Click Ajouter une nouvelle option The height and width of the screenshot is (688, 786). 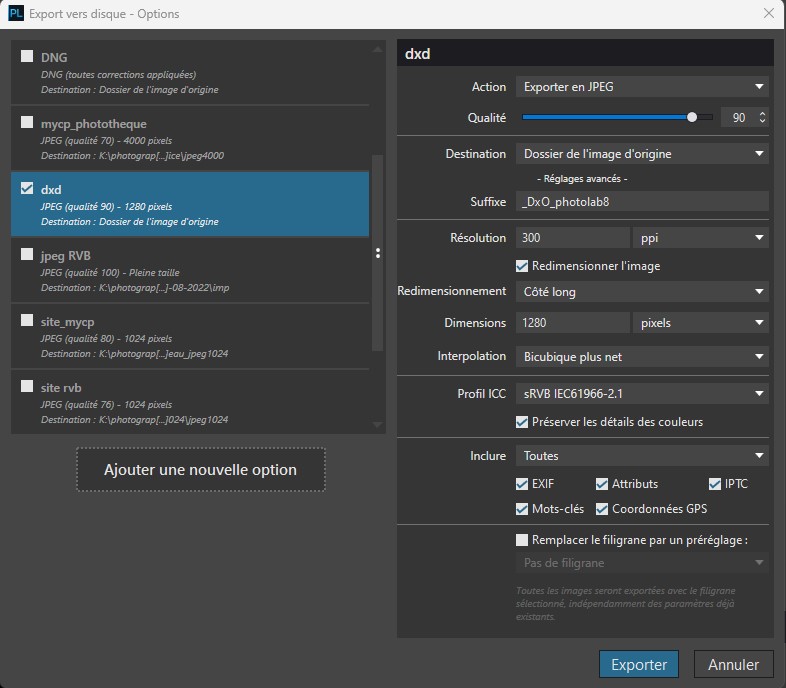point(201,470)
